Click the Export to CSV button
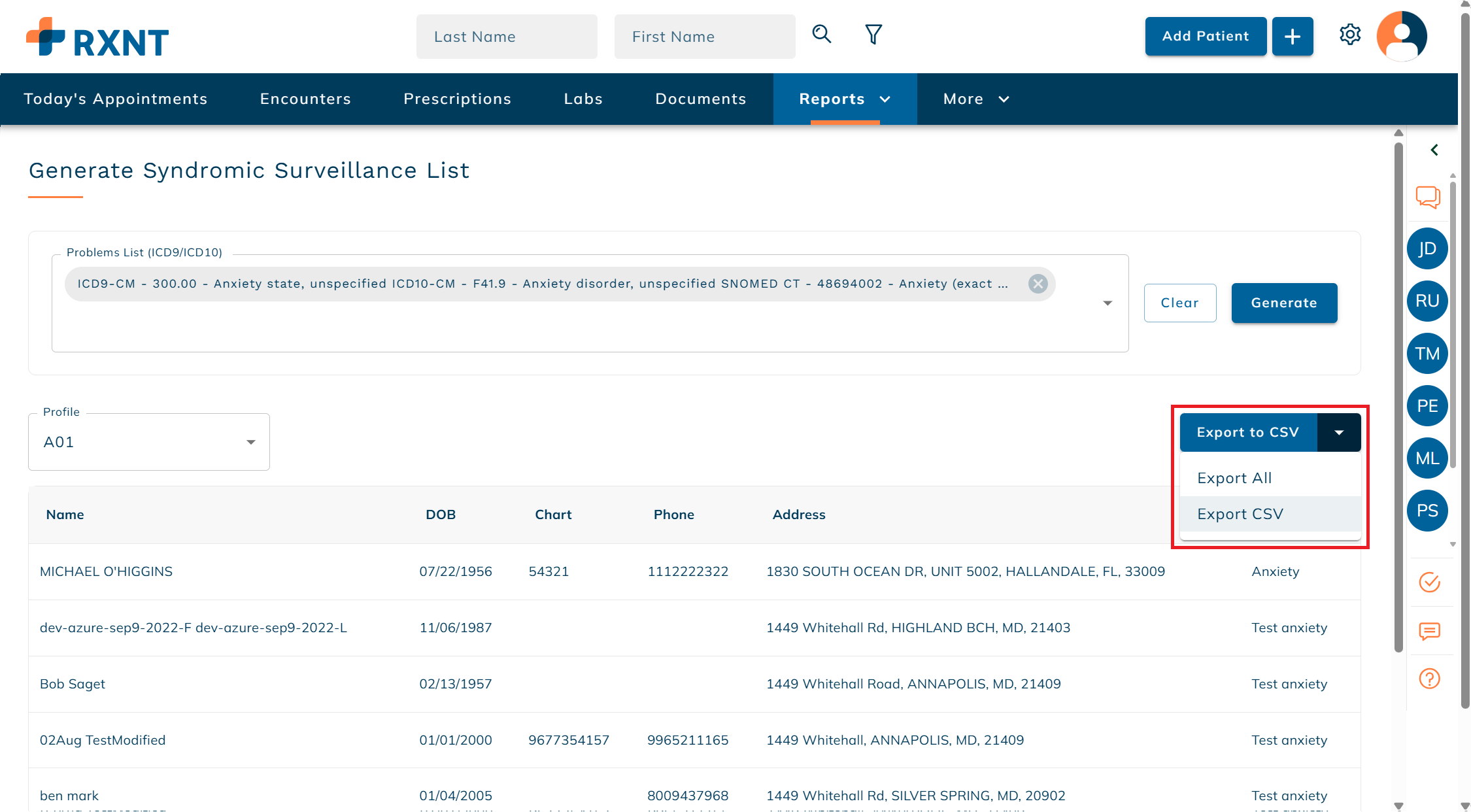The width and height of the screenshot is (1471, 812). point(1248,432)
